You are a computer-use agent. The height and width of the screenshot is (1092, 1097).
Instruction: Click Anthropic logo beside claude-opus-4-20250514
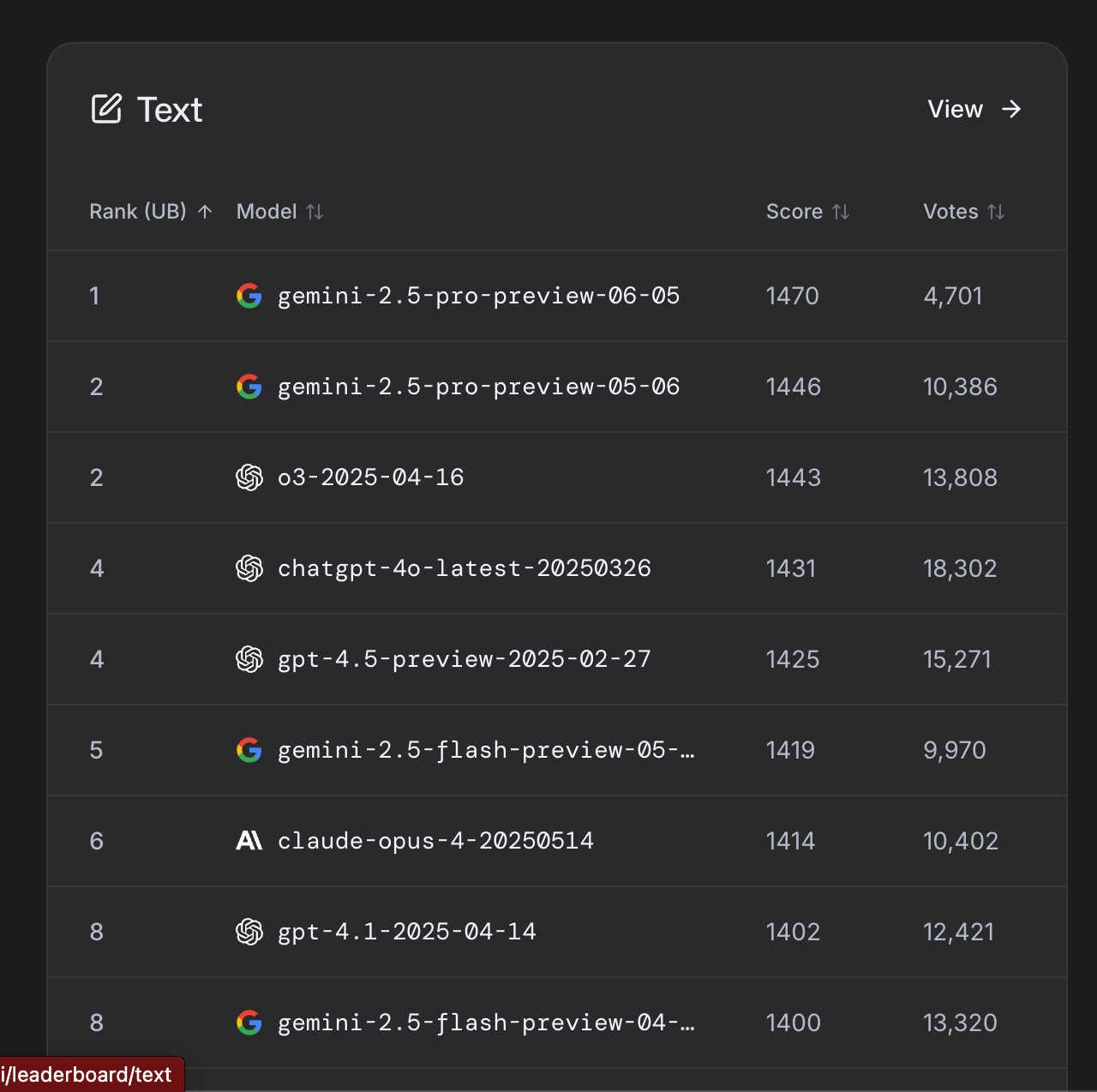[x=249, y=841]
